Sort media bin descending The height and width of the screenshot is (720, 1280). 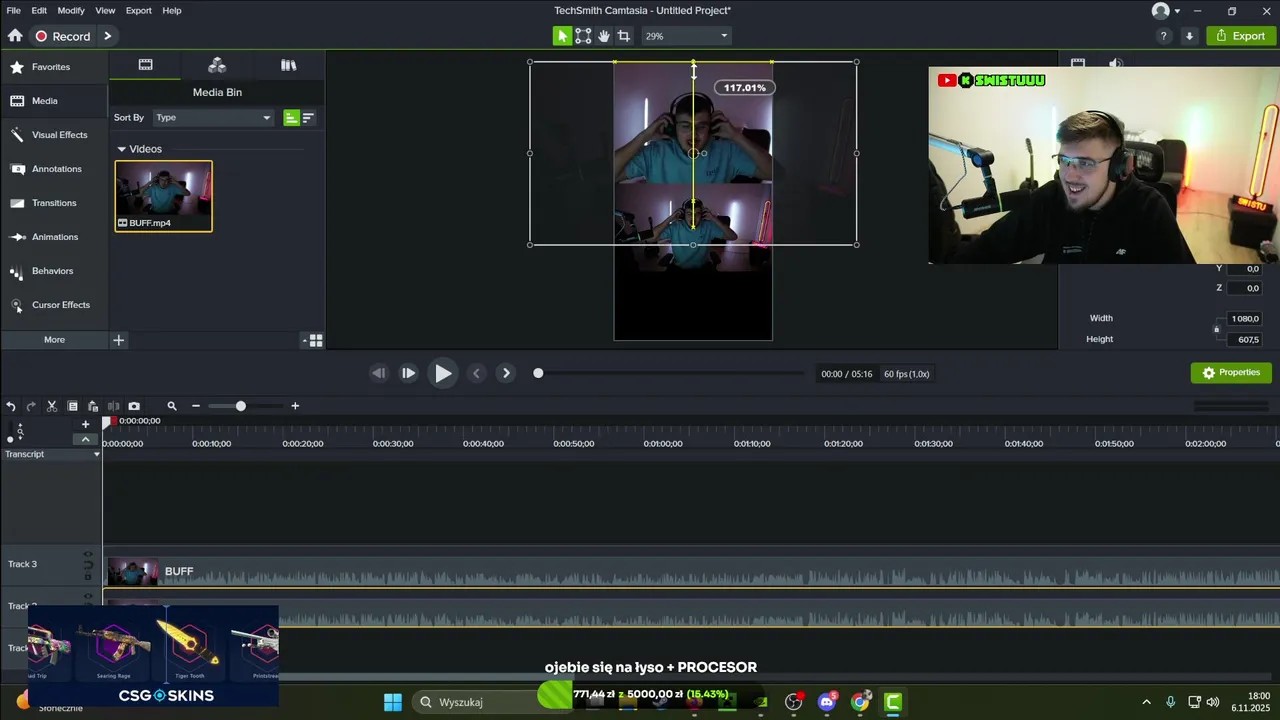pyautogui.click(x=308, y=118)
